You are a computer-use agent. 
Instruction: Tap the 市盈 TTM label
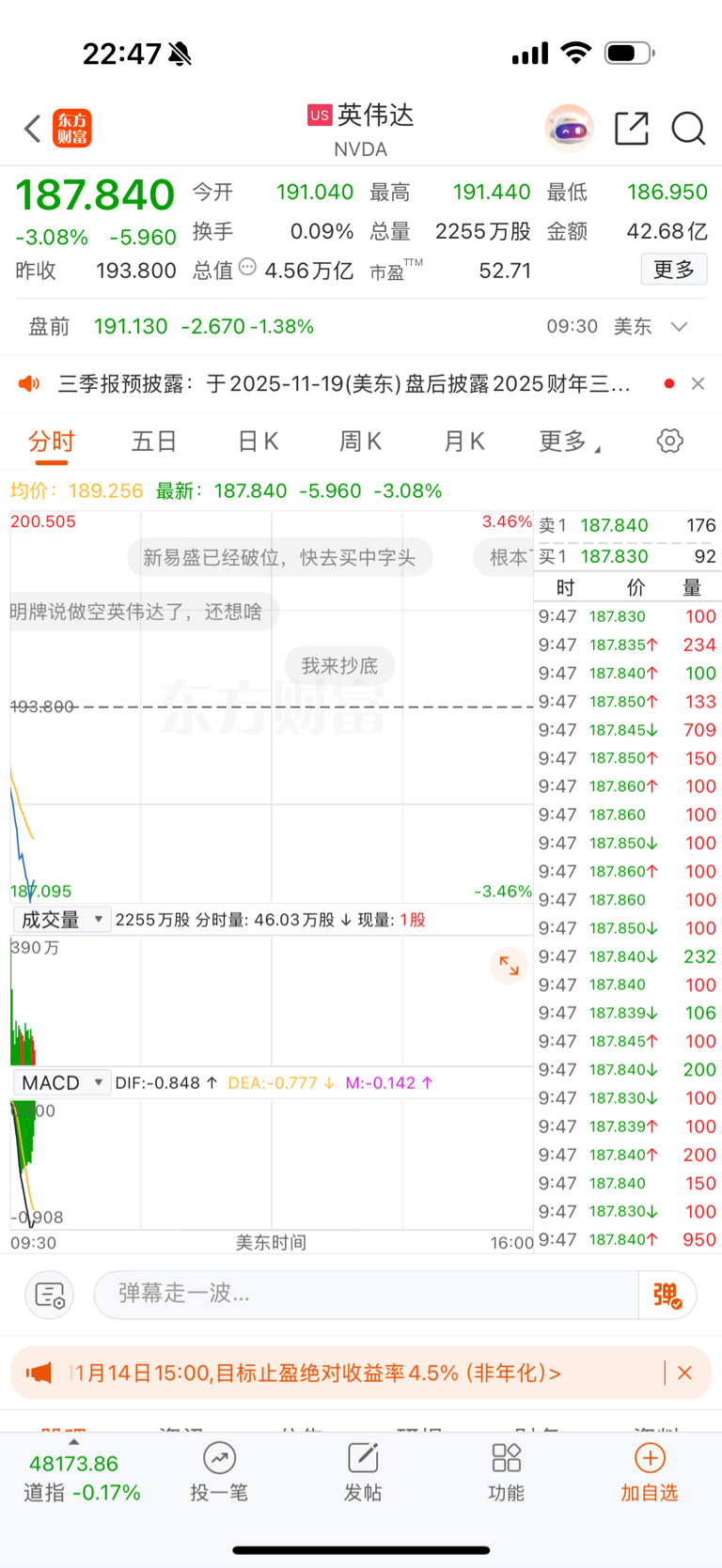(396, 271)
